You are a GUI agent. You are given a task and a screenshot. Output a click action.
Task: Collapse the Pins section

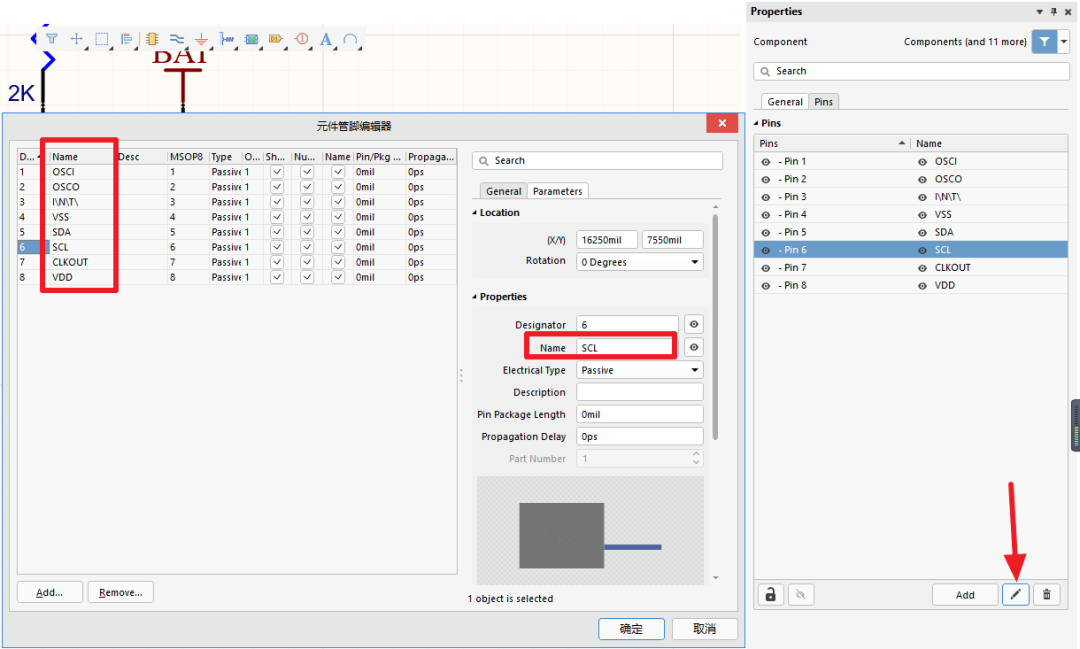tap(756, 123)
